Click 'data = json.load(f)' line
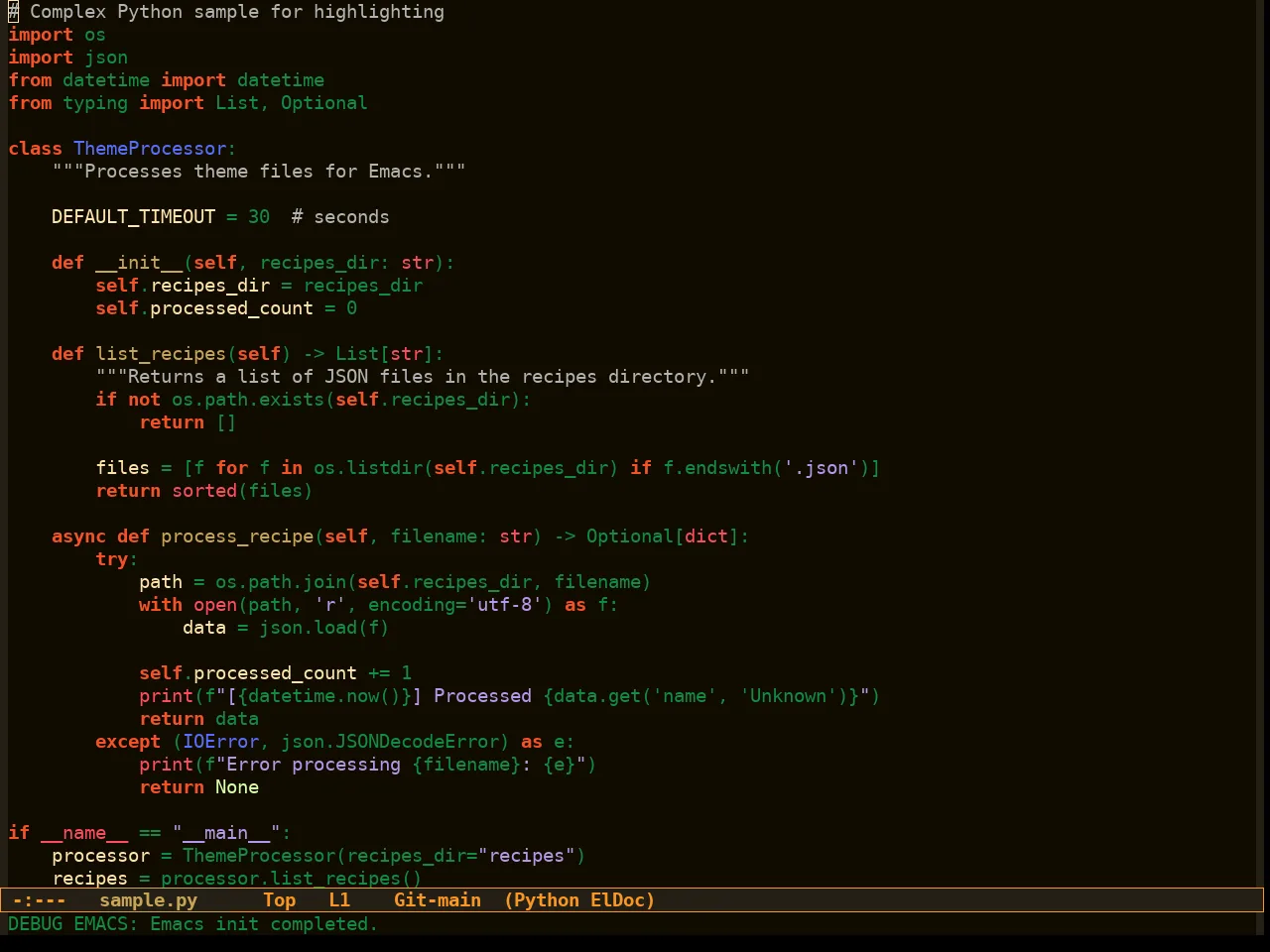Image resolution: width=1270 pixels, height=952 pixels. (286, 628)
